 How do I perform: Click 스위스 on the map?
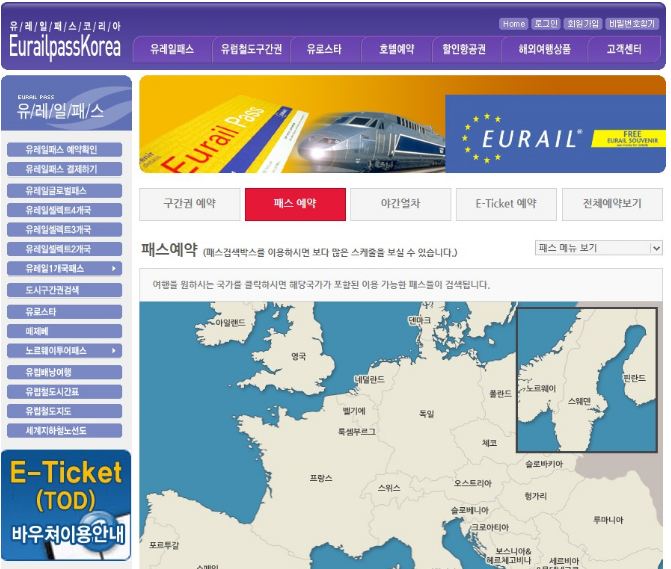tap(389, 488)
